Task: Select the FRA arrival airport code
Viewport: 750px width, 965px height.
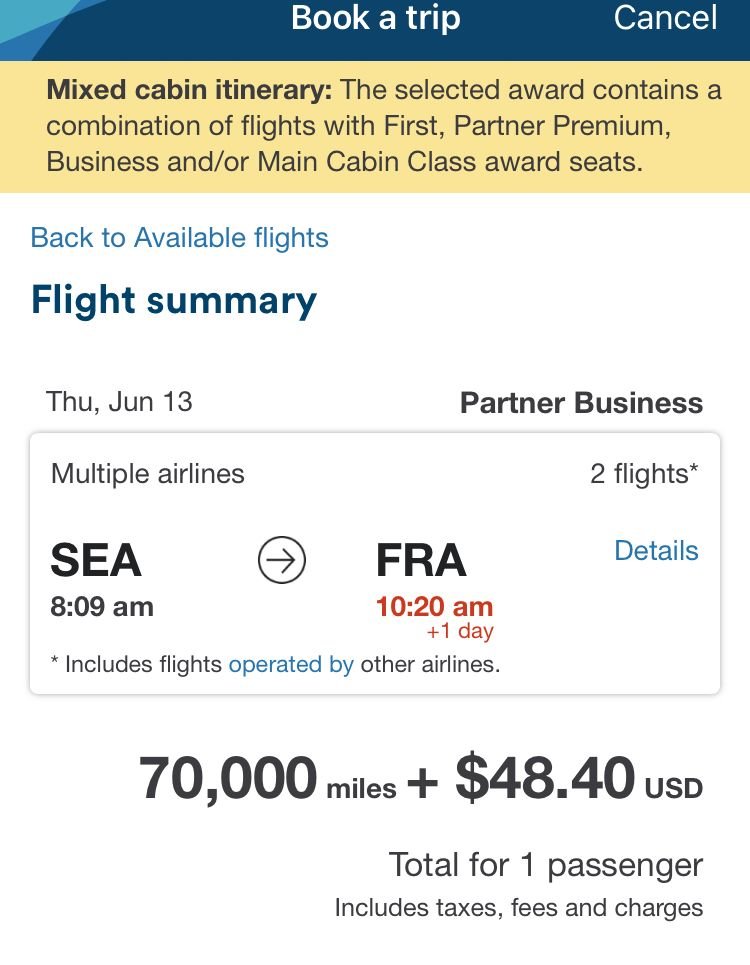Action: tap(421, 561)
